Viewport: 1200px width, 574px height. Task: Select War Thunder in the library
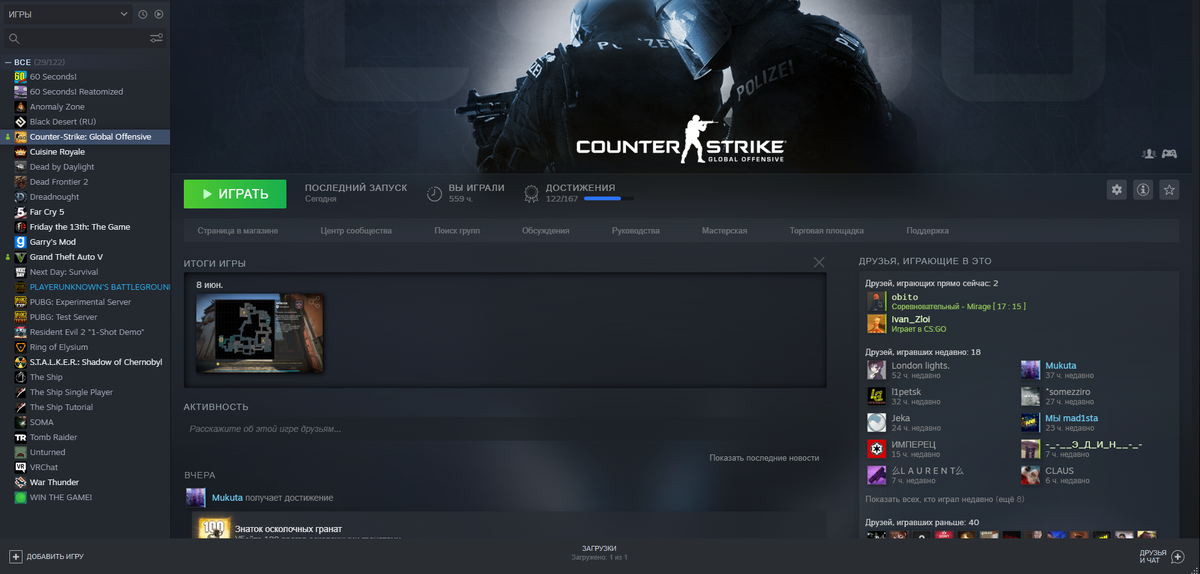[x=54, y=482]
